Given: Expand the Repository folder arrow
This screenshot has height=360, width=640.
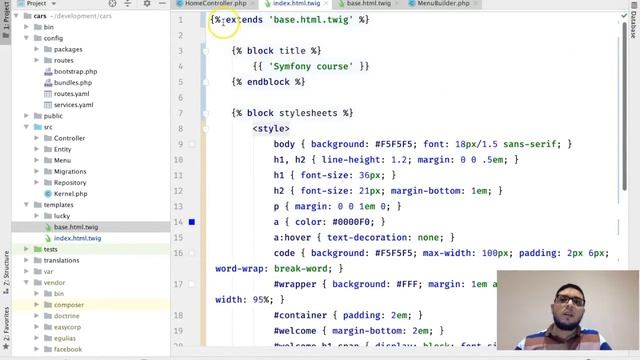Looking at the screenshot, I should [x=37, y=182].
